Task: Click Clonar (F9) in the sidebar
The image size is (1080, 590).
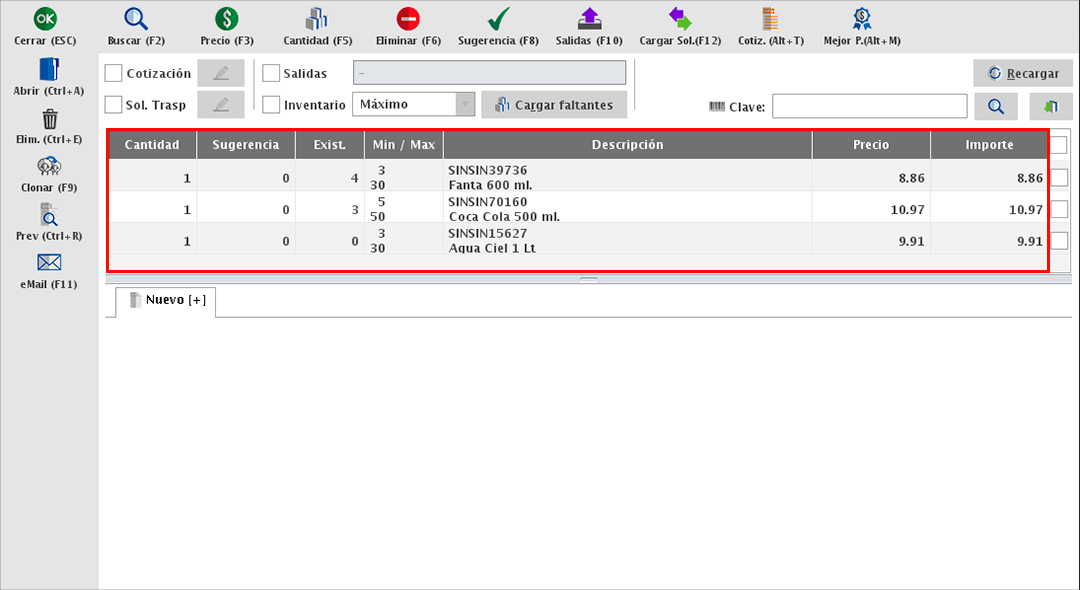Action: pos(49,167)
